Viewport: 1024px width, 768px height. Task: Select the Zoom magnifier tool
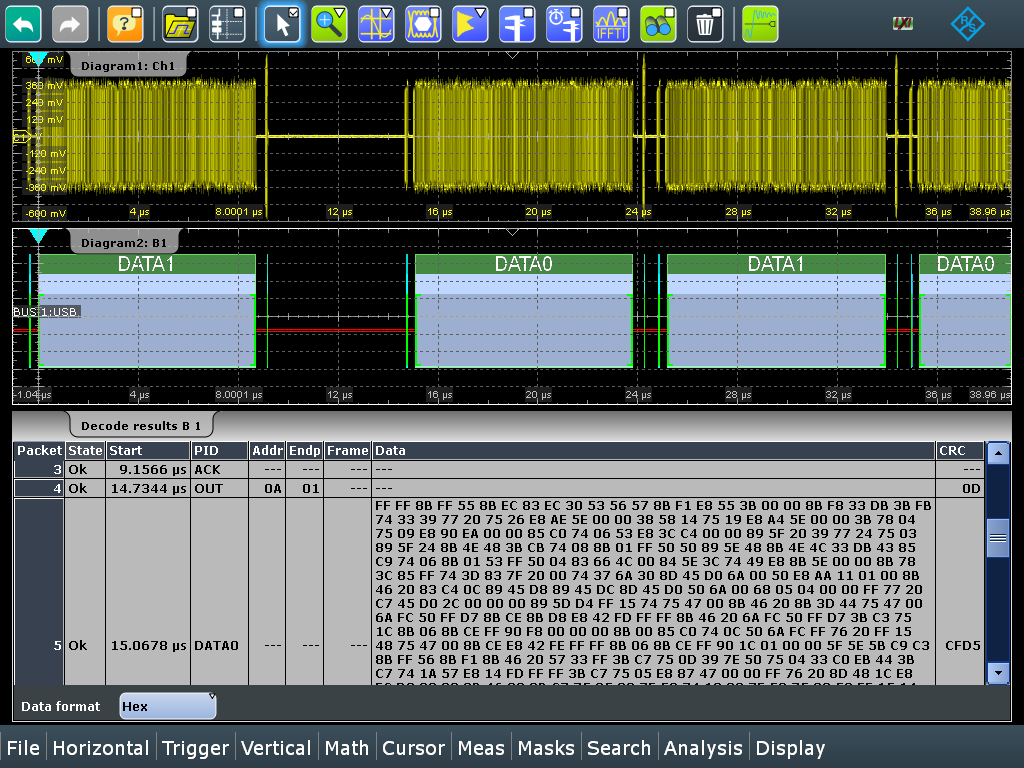click(x=328, y=23)
